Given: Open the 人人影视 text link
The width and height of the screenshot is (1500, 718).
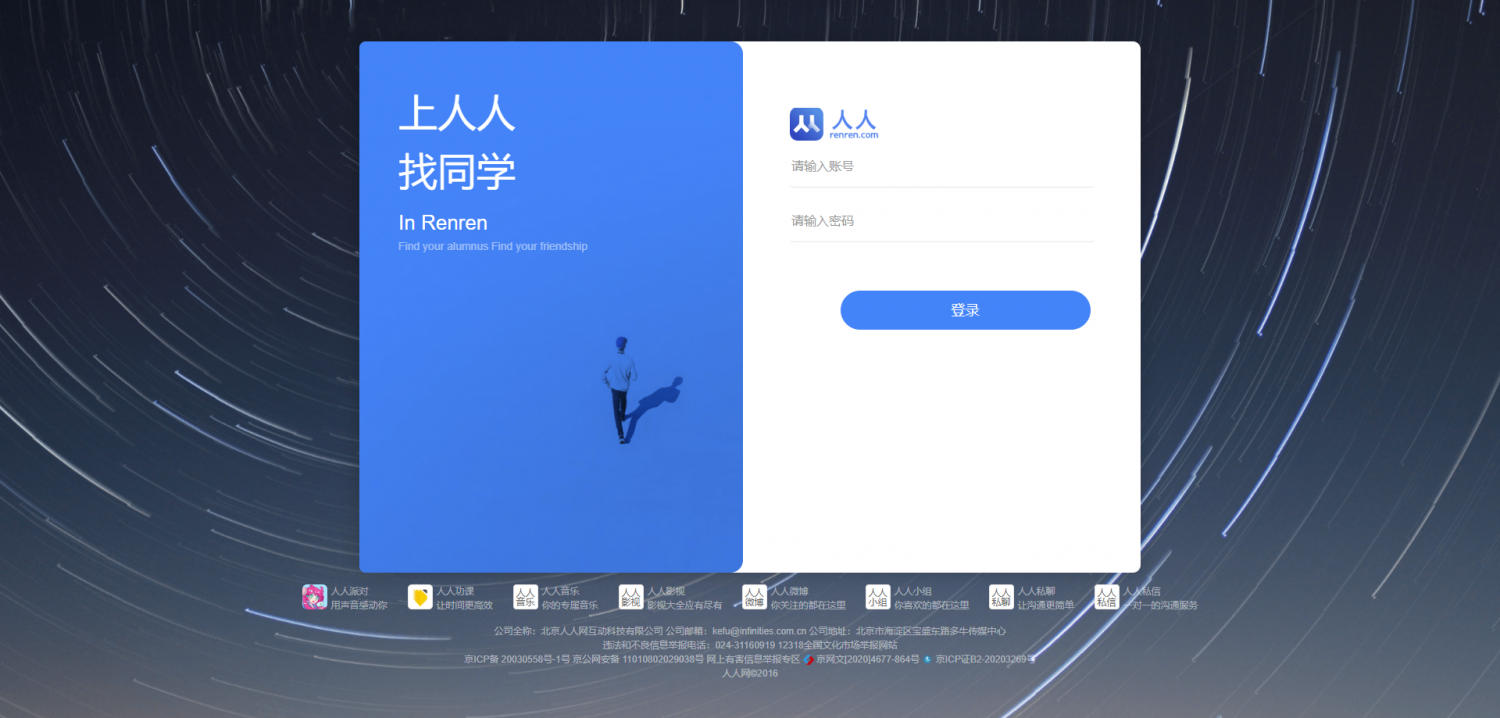Looking at the screenshot, I should click(x=666, y=591).
